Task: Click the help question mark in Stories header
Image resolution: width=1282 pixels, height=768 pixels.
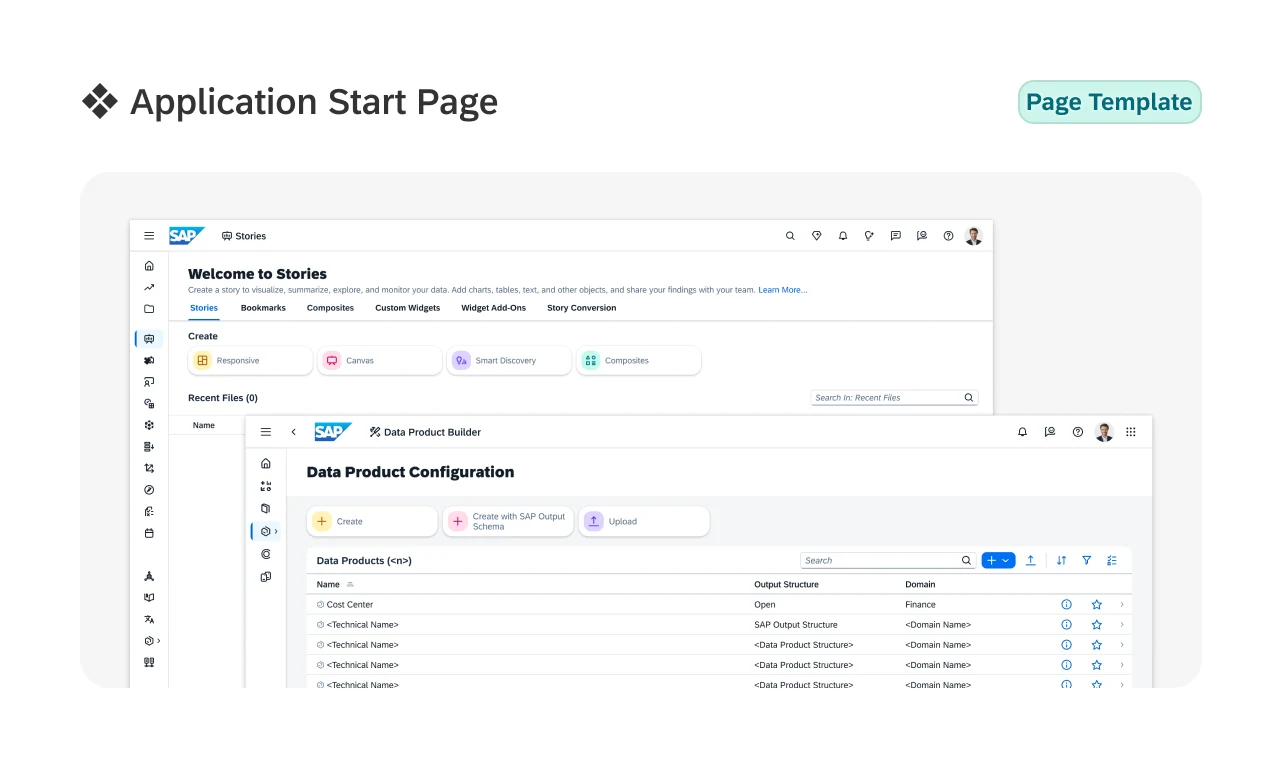Action: 949,236
